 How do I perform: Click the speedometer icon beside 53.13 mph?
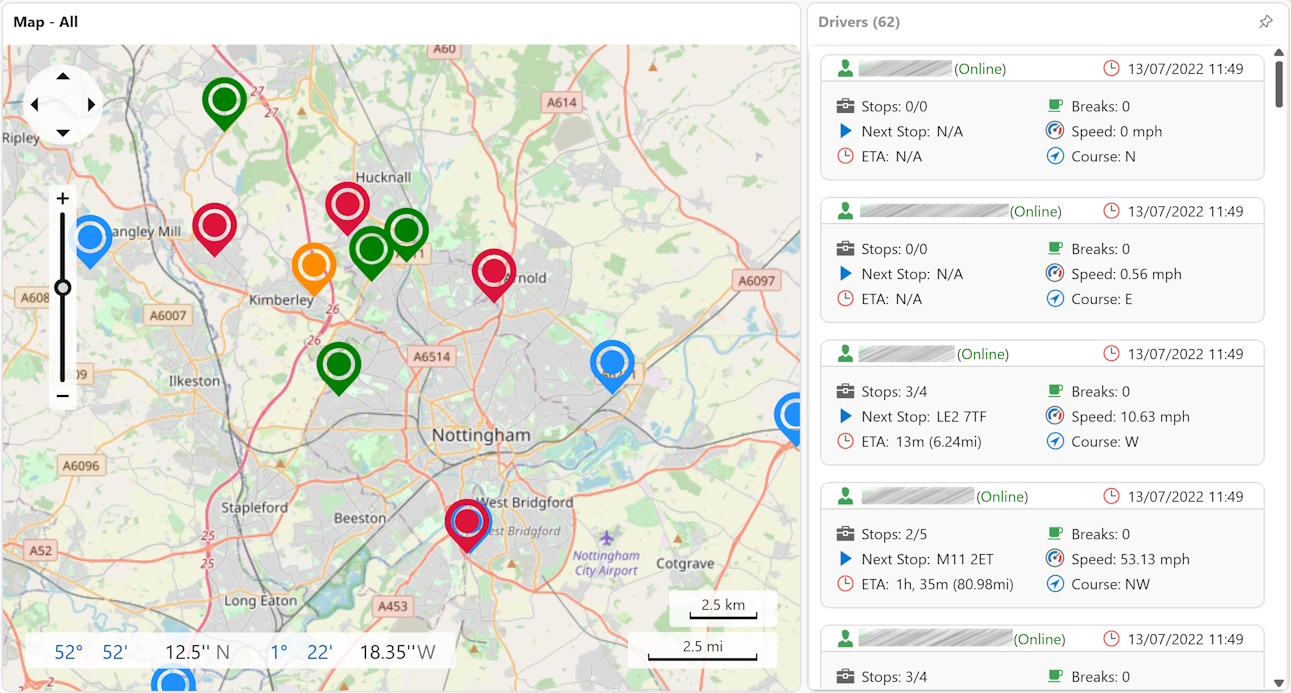[1055, 559]
